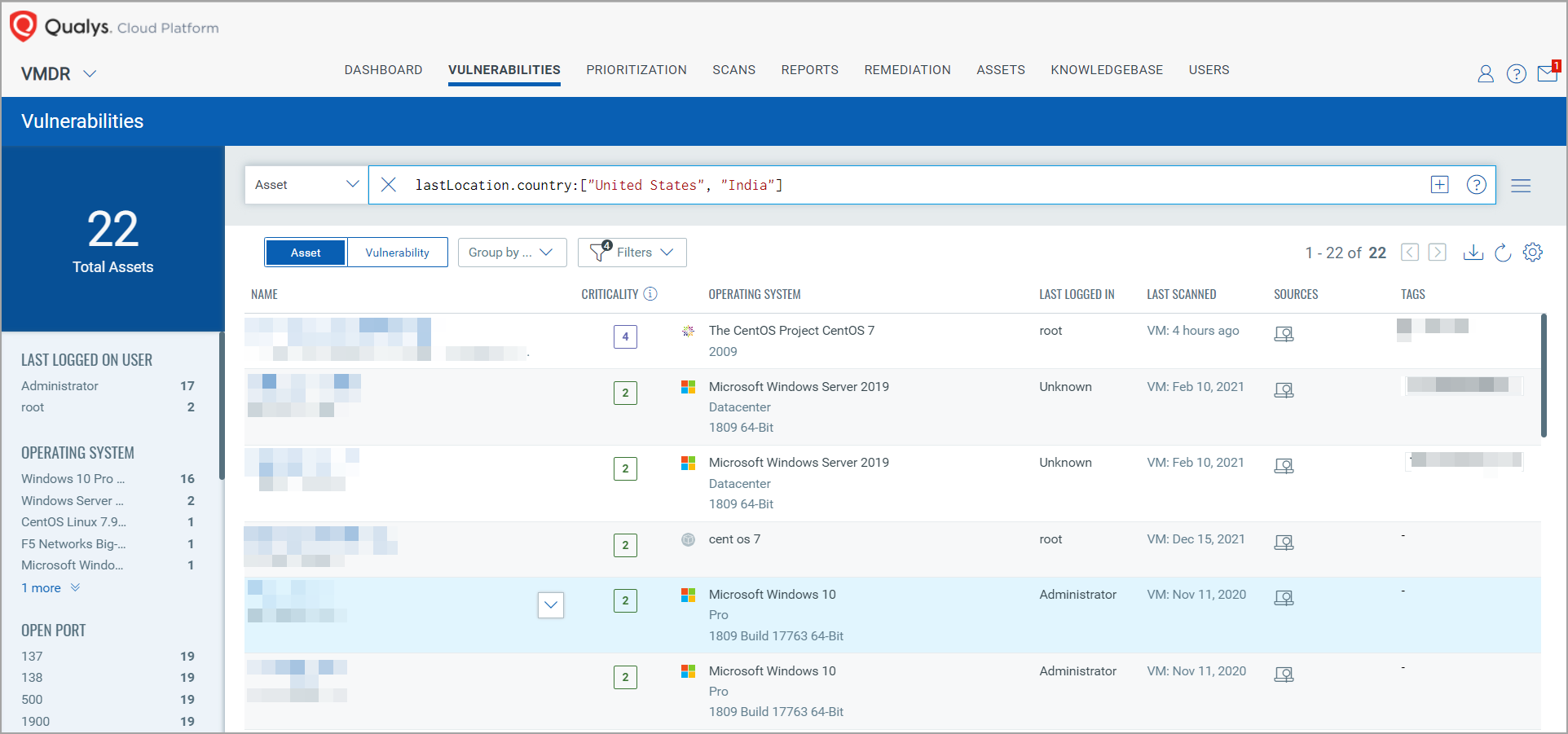Open the KnowledgeBase tab
Image resolution: width=1568 pixels, height=734 pixels.
click(1107, 70)
